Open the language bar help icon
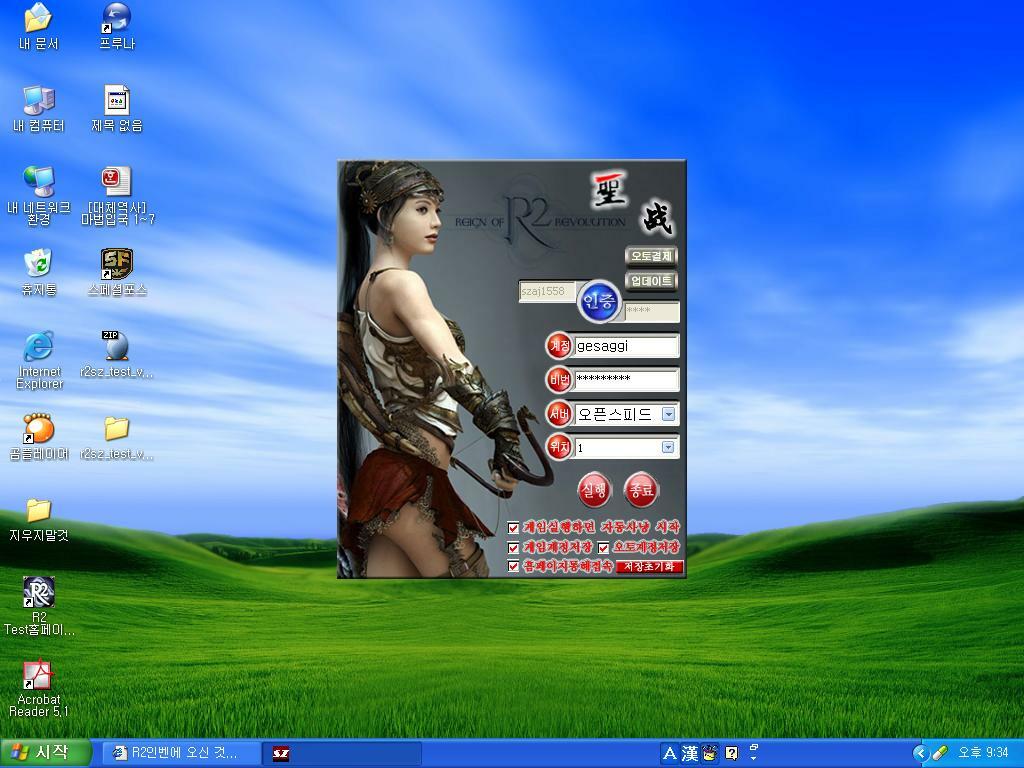The height and width of the screenshot is (768, 1024). click(731, 754)
